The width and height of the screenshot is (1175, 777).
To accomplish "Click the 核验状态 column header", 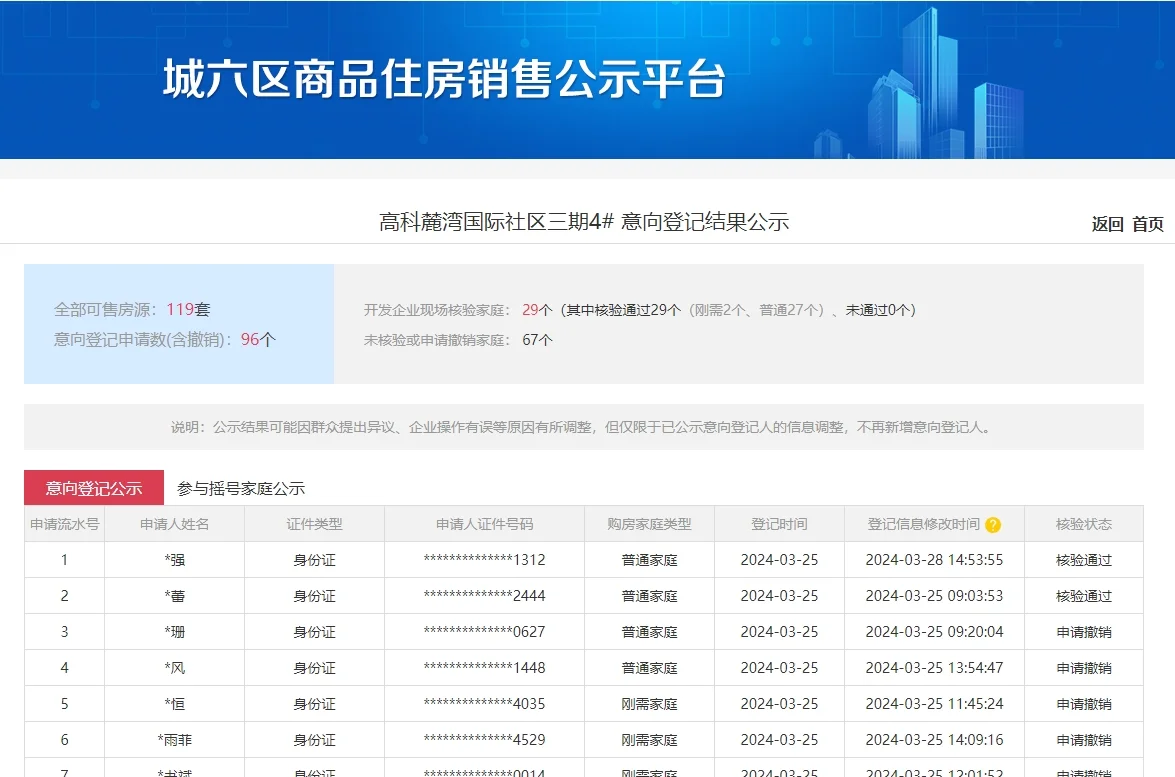I will point(1085,523).
